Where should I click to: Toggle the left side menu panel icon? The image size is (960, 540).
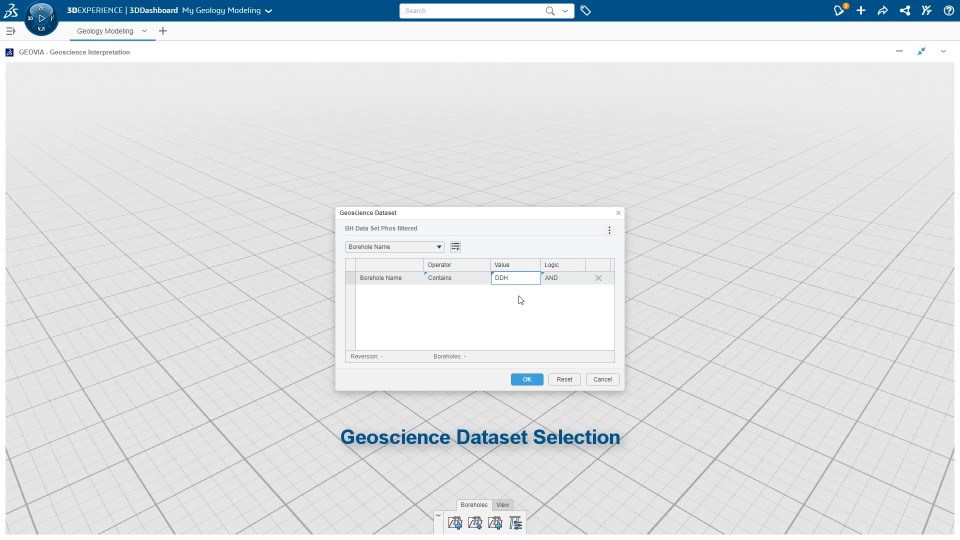[10, 31]
